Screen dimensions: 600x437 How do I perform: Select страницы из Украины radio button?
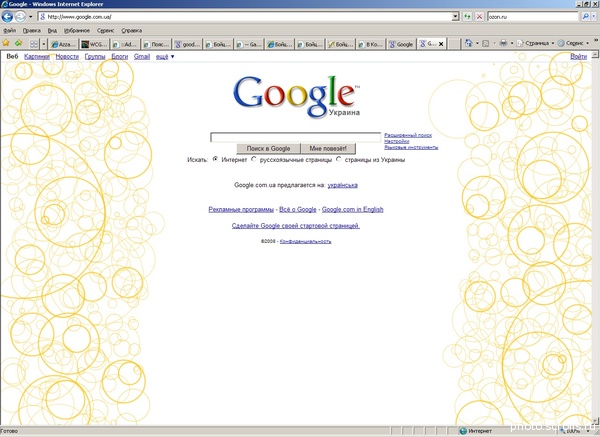click(x=339, y=159)
